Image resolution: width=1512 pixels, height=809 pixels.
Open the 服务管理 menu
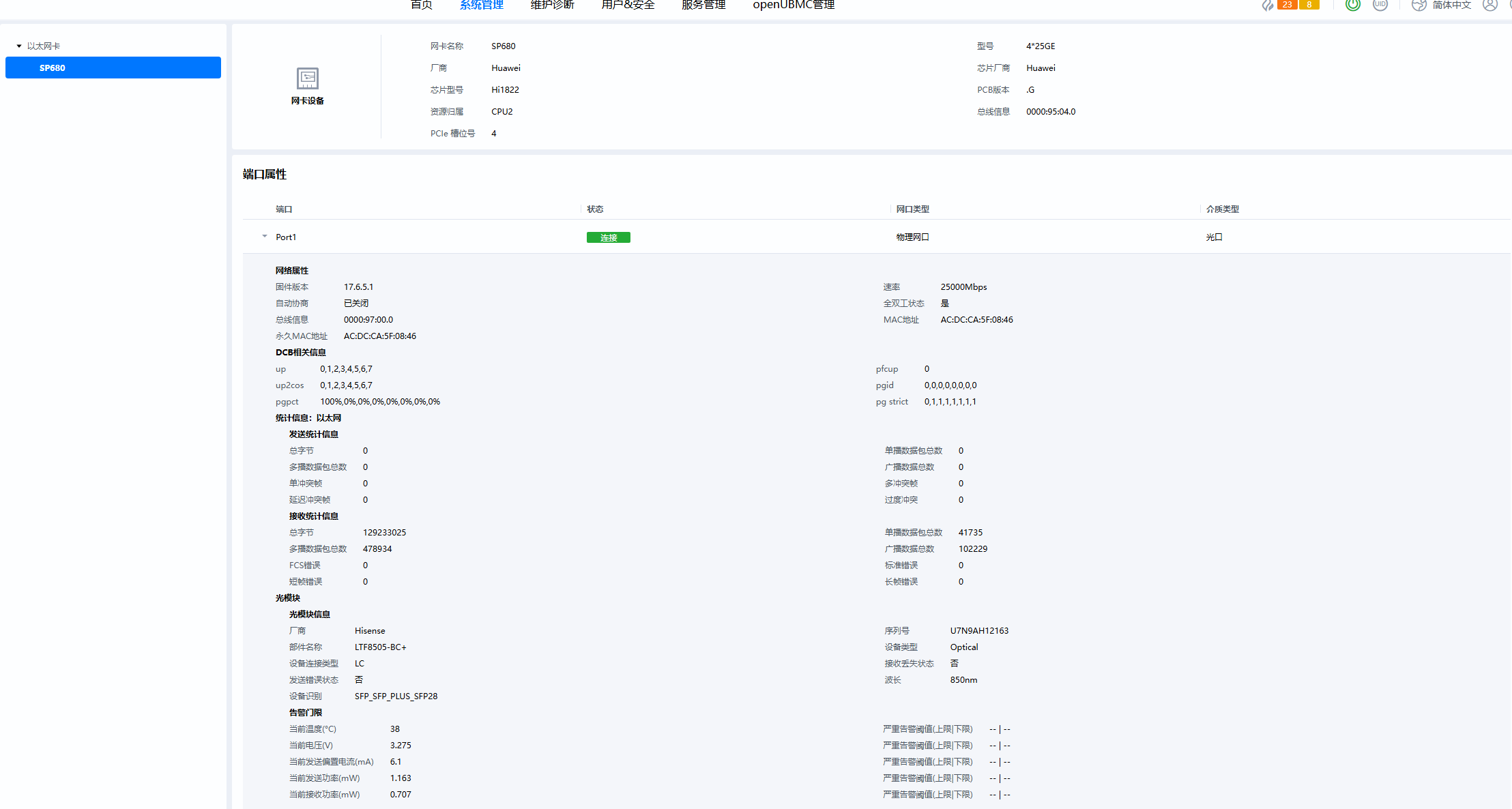tap(703, 5)
